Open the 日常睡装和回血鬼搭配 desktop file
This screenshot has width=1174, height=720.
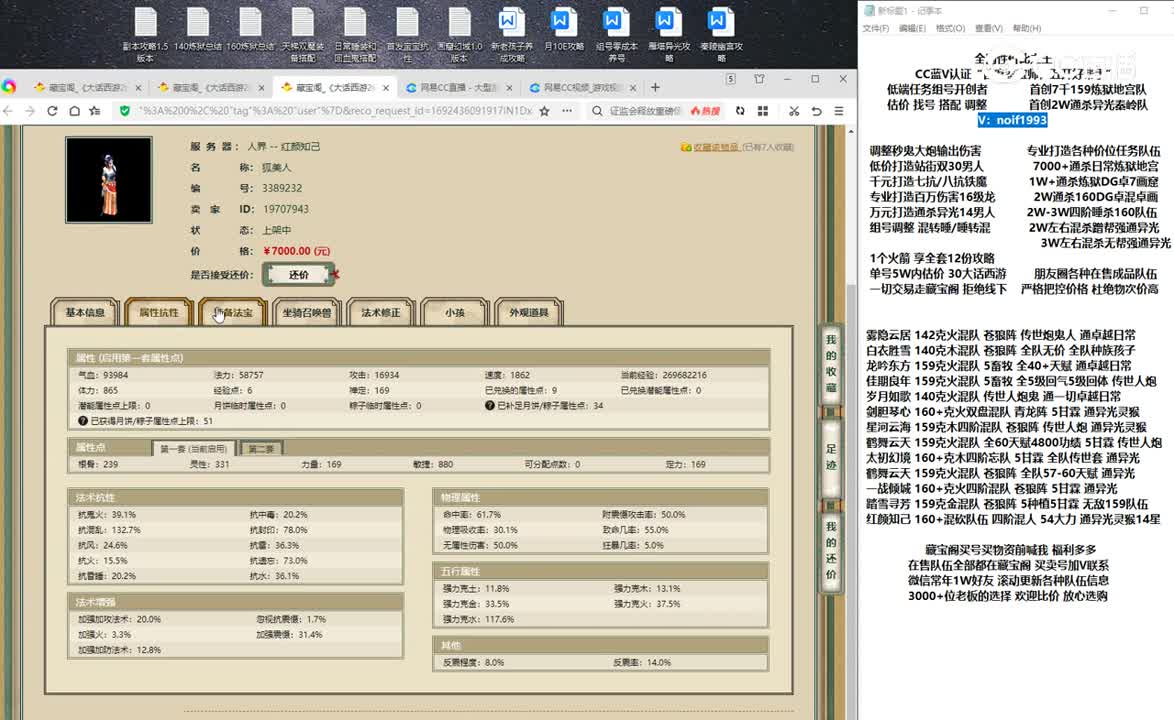[x=355, y=34]
